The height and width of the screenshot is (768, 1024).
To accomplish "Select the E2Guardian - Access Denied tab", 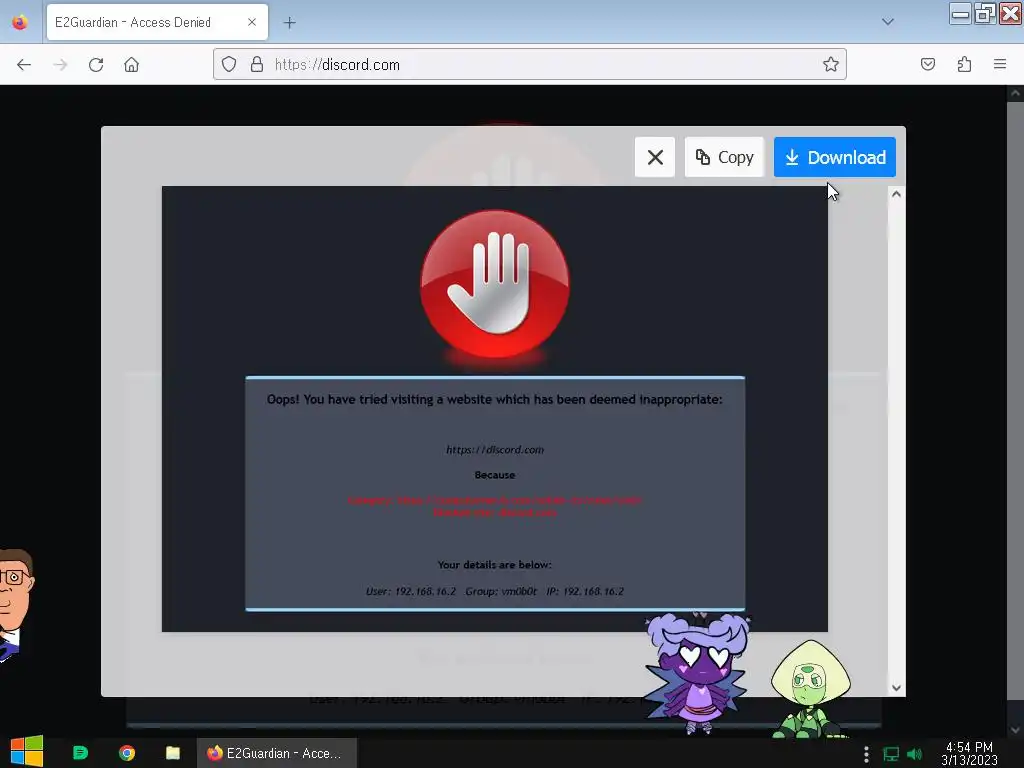I will [x=157, y=22].
